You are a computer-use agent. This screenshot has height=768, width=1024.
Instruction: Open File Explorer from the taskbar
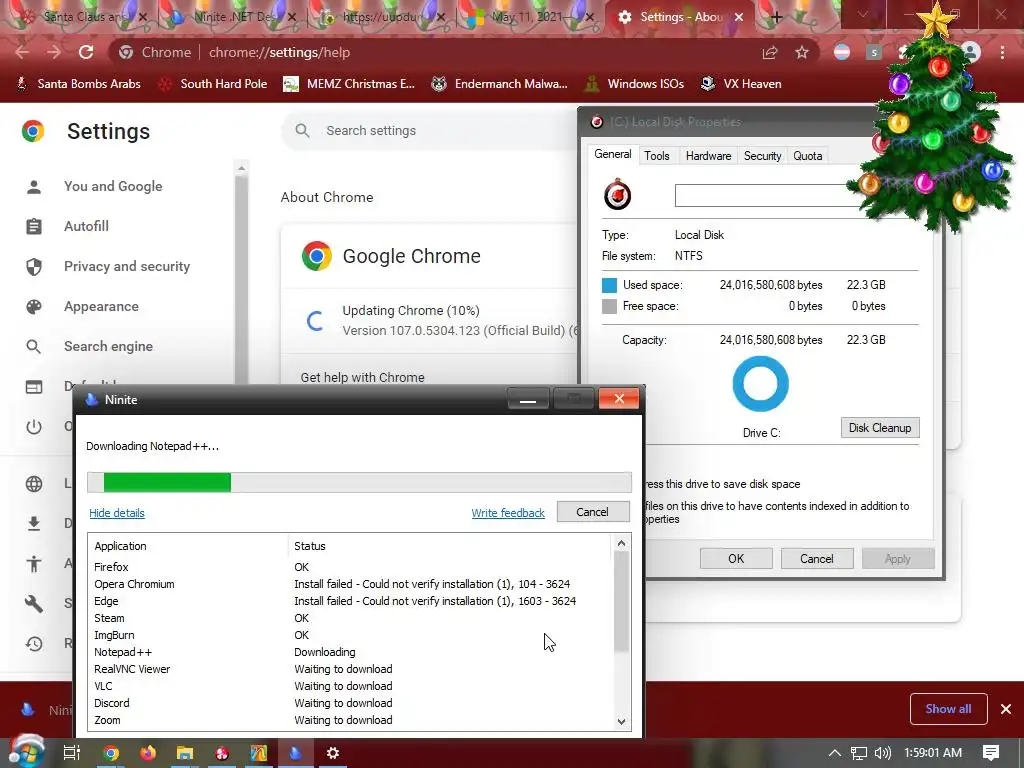[185, 753]
